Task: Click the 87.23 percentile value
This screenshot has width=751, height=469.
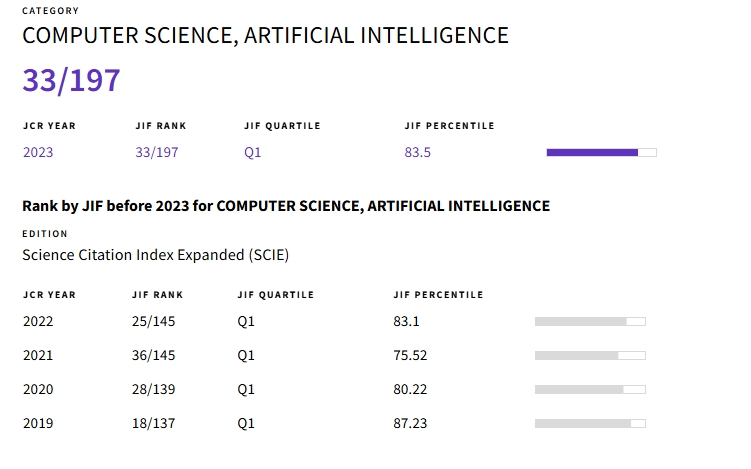Action: pos(410,423)
